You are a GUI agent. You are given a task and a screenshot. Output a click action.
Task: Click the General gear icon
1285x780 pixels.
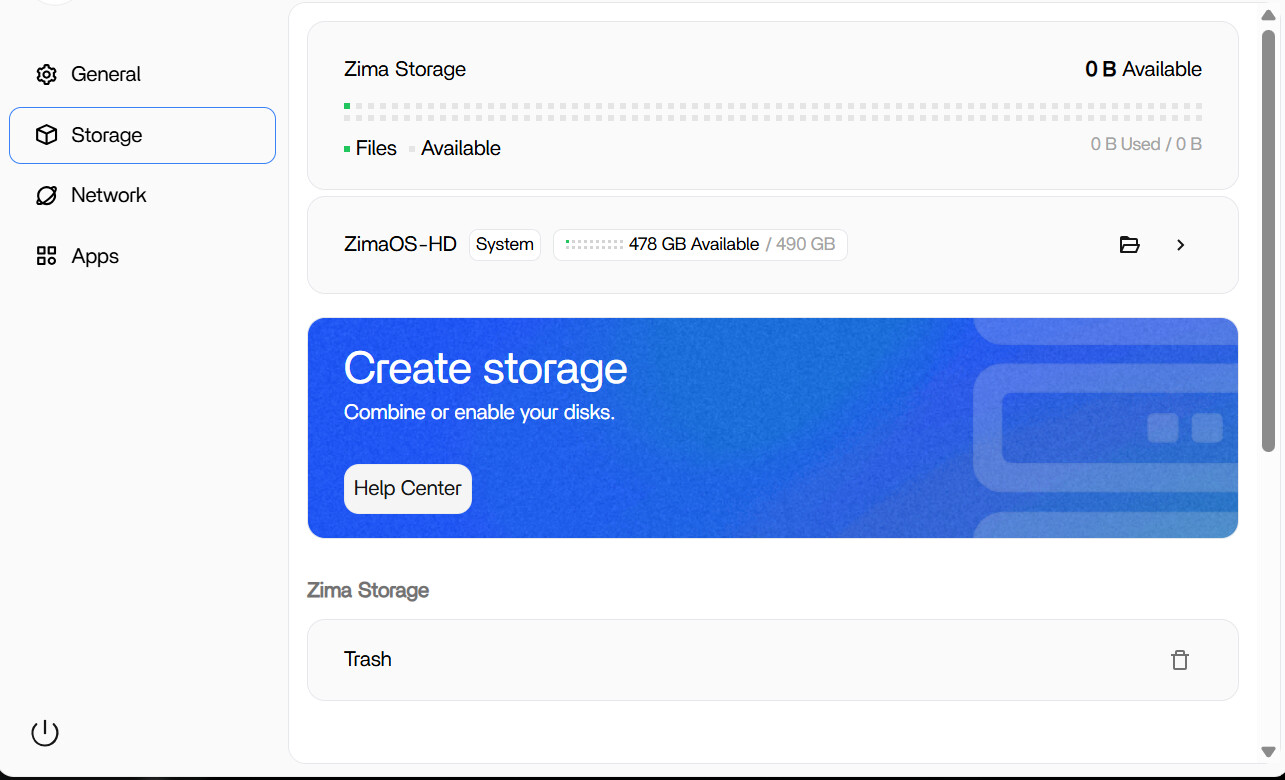point(46,74)
